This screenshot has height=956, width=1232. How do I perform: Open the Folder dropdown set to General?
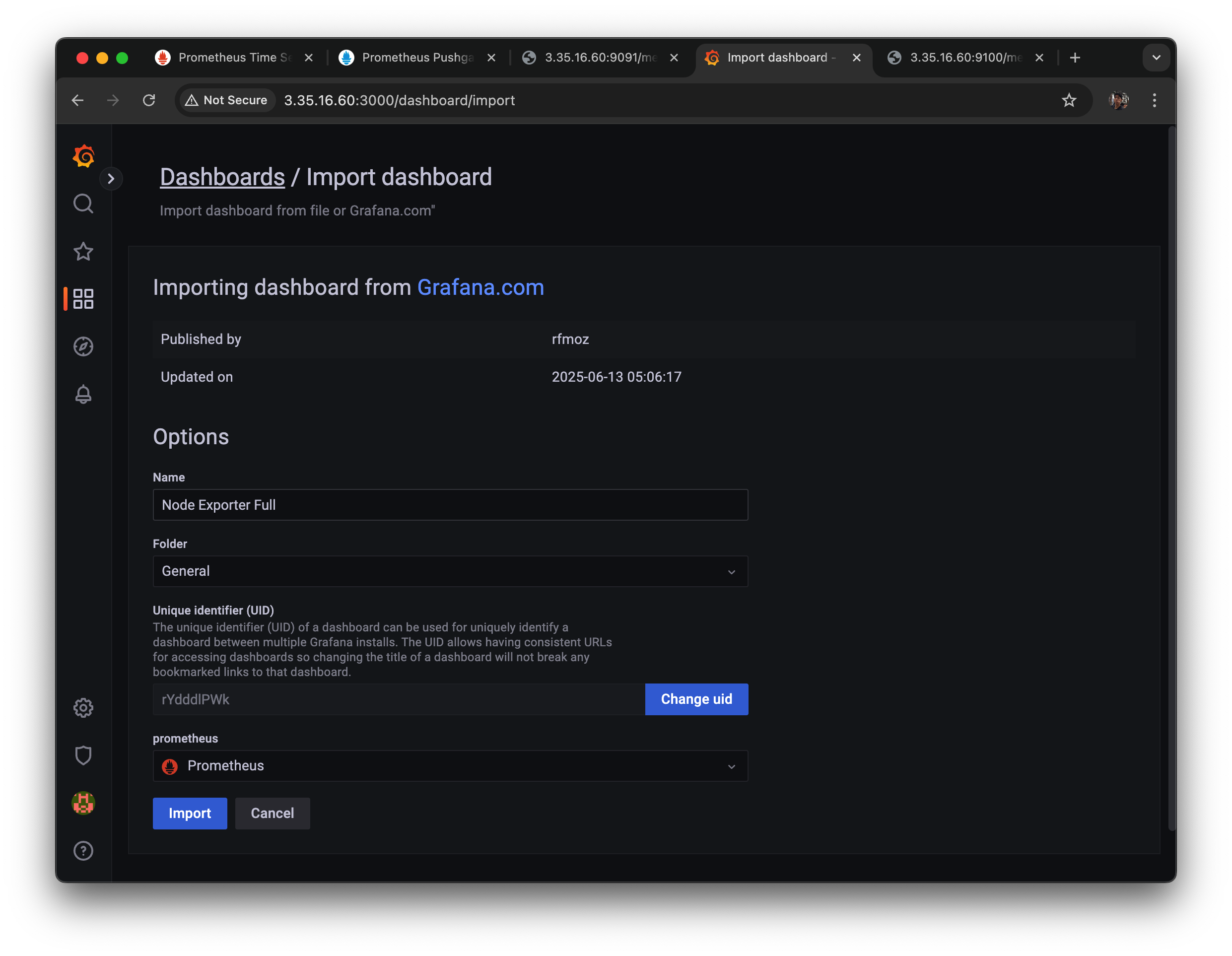click(450, 571)
